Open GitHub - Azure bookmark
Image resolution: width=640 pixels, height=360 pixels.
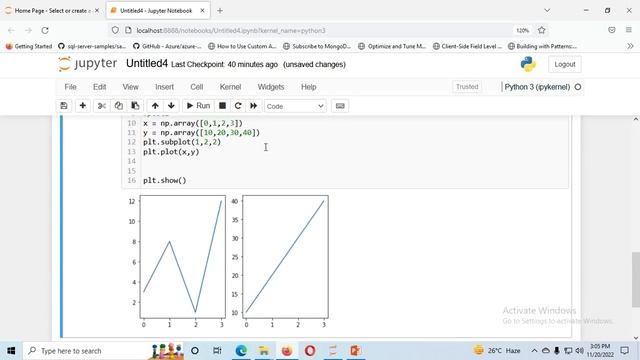point(167,46)
